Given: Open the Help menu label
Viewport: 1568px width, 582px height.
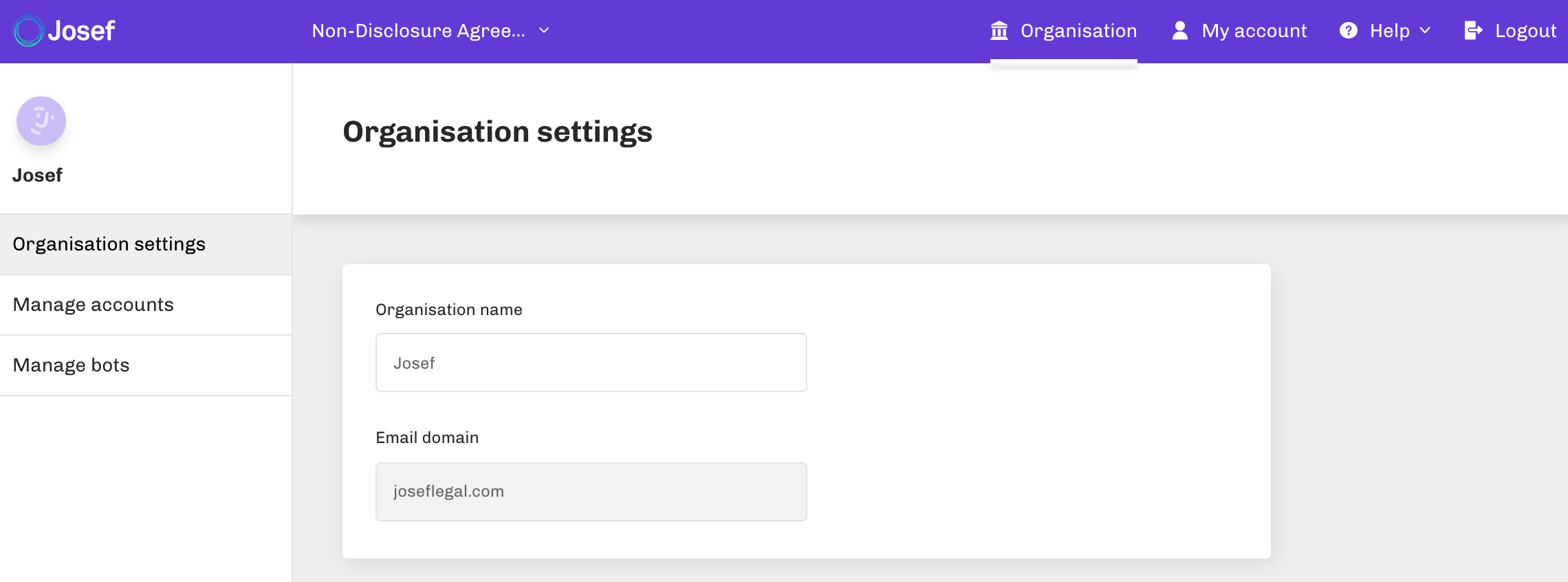Looking at the screenshot, I should point(1390,30).
